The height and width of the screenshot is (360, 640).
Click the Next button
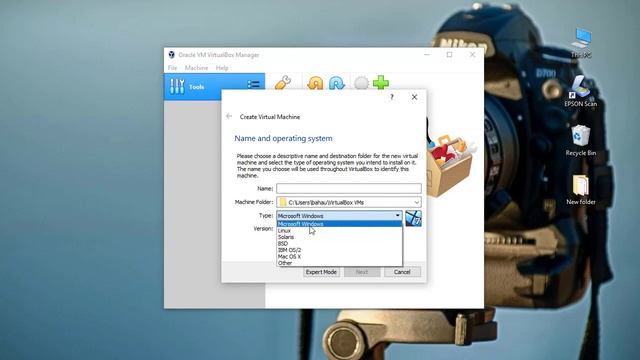[362, 272]
